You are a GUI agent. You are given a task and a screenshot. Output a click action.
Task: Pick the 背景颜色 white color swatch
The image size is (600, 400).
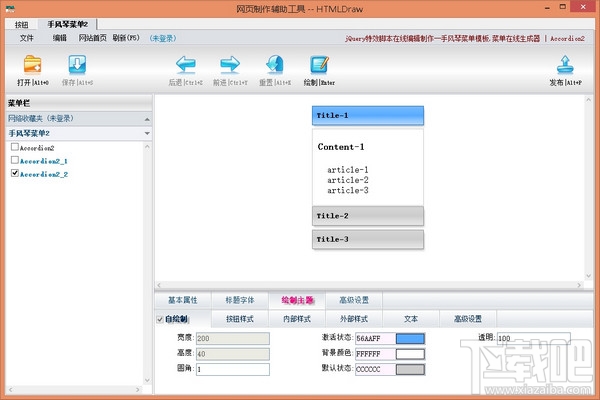(410, 354)
